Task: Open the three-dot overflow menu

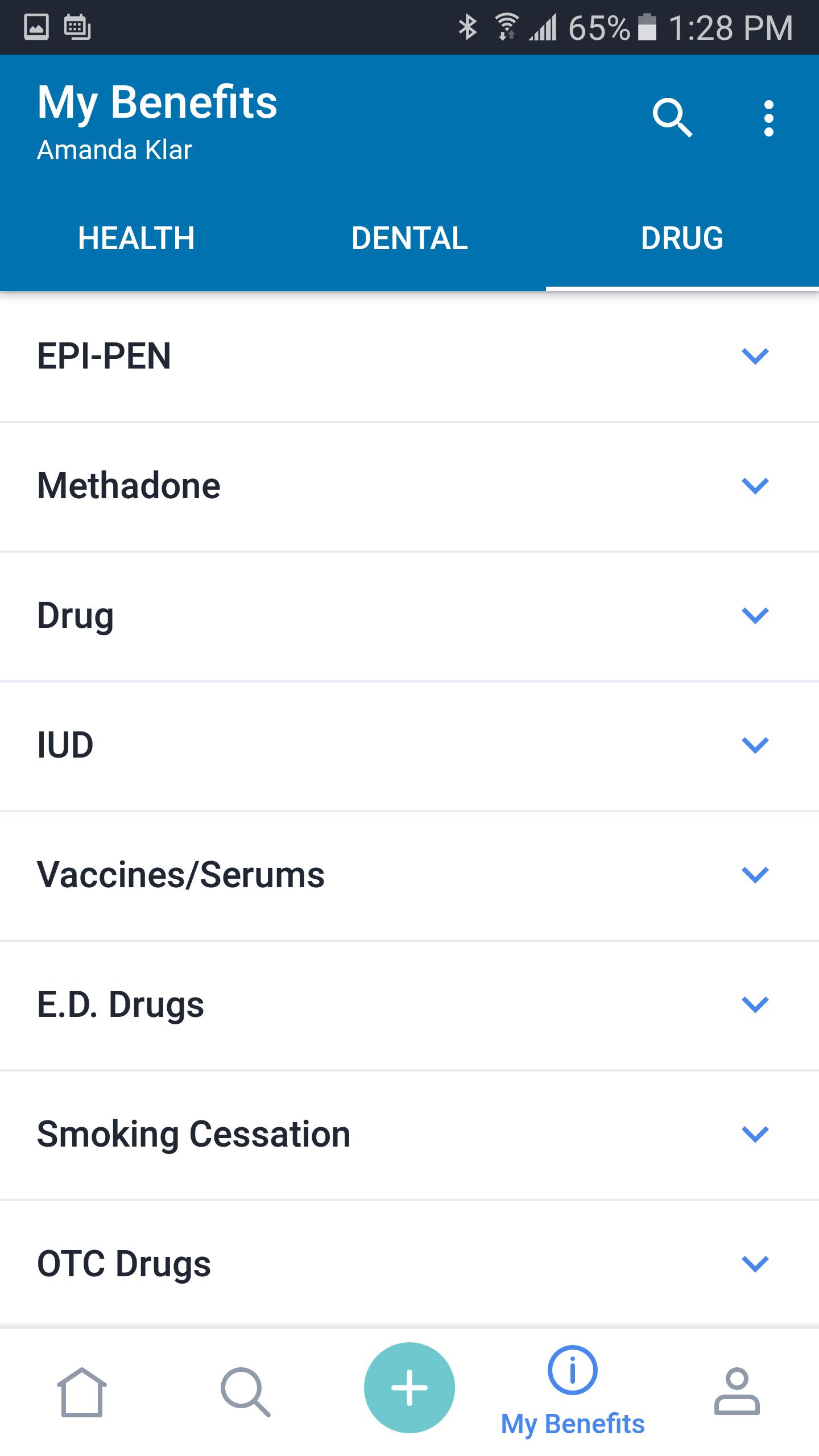Action: (x=769, y=118)
